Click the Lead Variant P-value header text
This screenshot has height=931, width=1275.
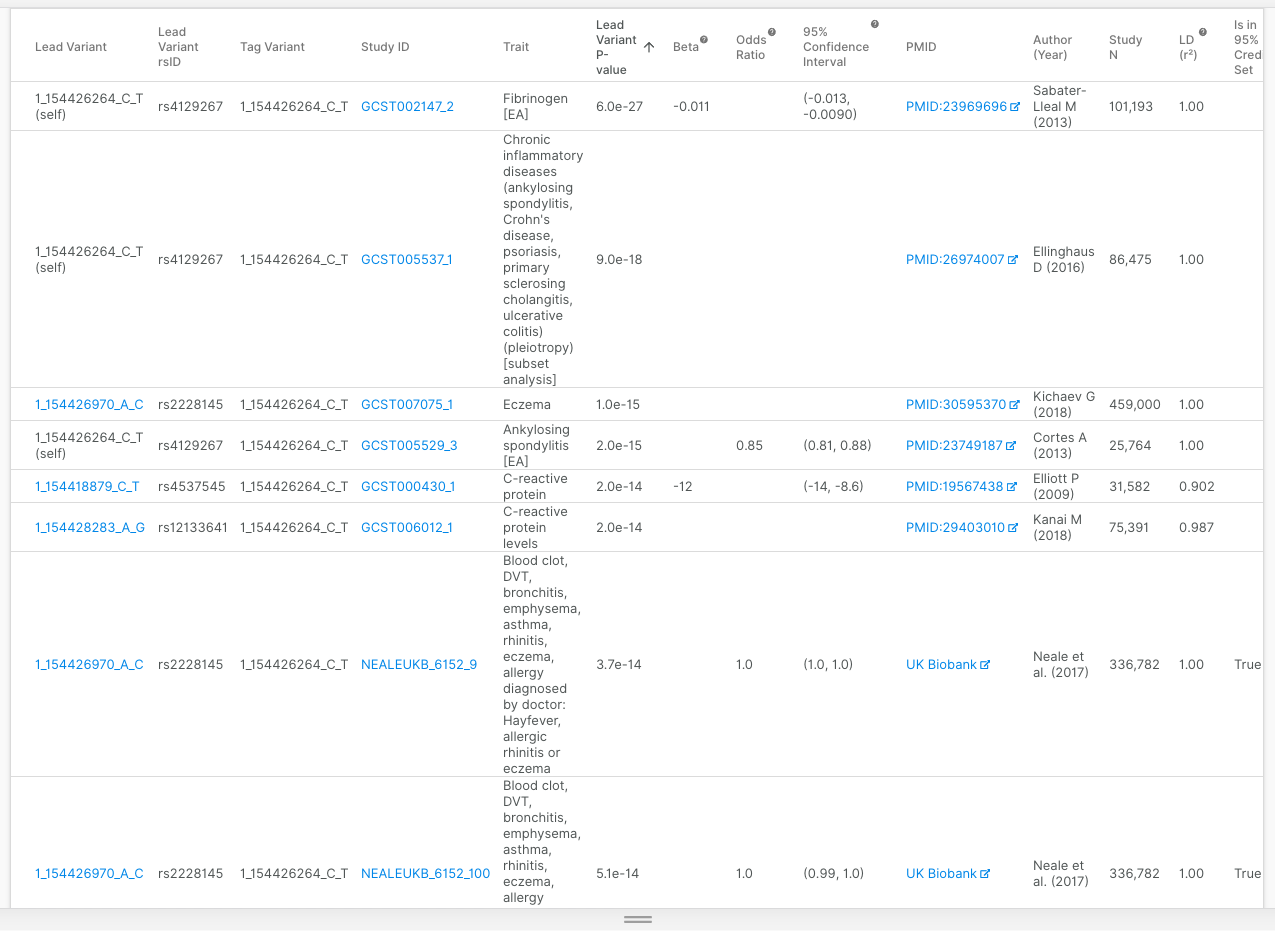pos(616,47)
